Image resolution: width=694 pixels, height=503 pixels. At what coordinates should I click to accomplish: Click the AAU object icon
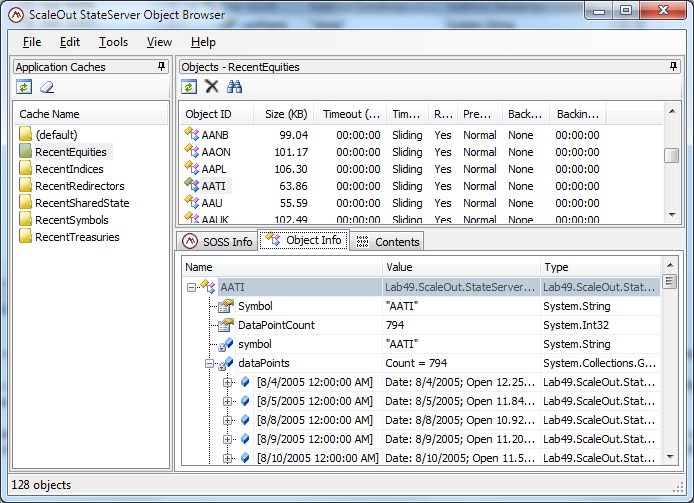[192, 202]
